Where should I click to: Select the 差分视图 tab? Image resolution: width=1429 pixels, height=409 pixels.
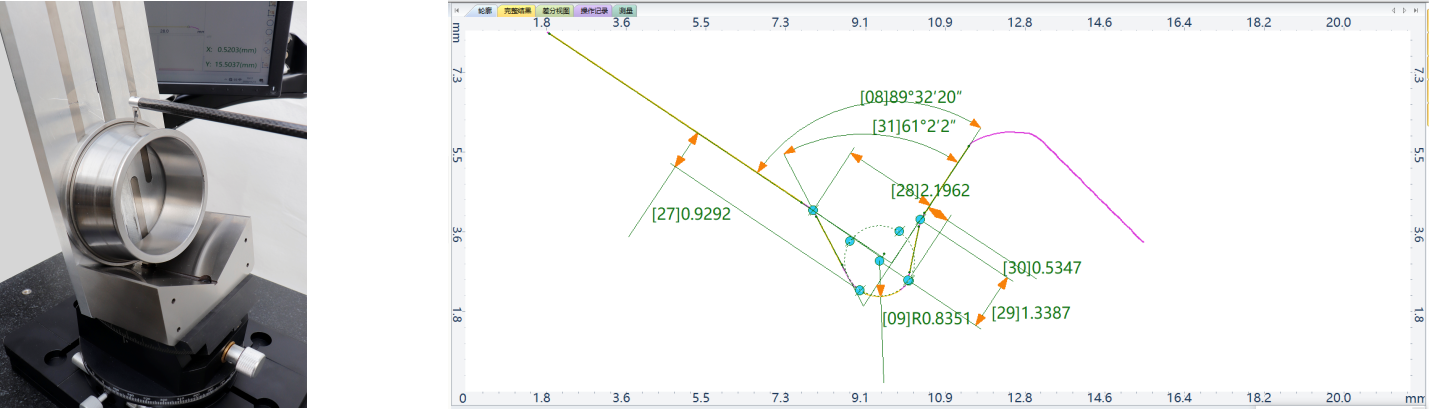click(x=556, y=10)
